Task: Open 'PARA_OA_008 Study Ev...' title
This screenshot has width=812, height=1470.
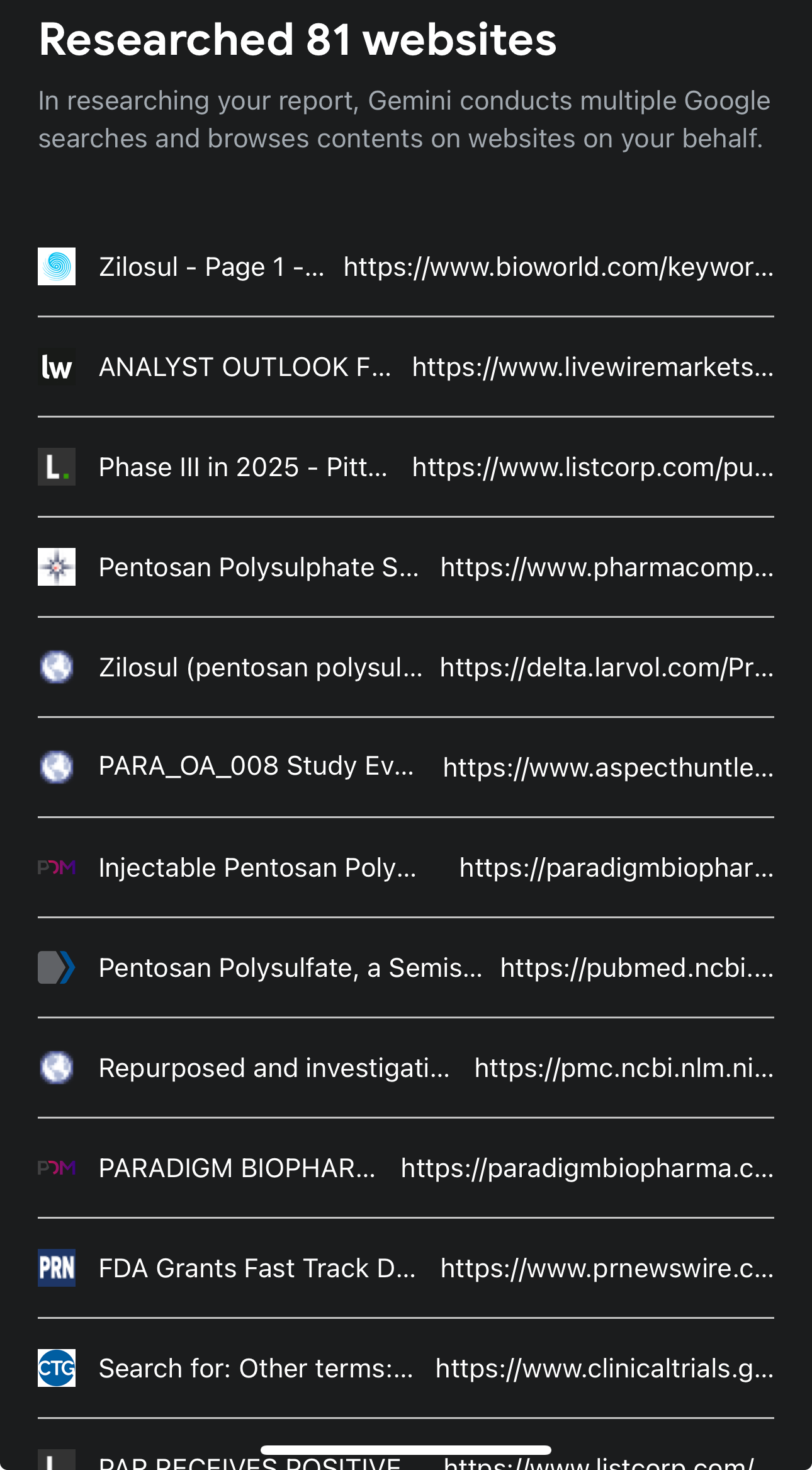Action: coord(256,766)
